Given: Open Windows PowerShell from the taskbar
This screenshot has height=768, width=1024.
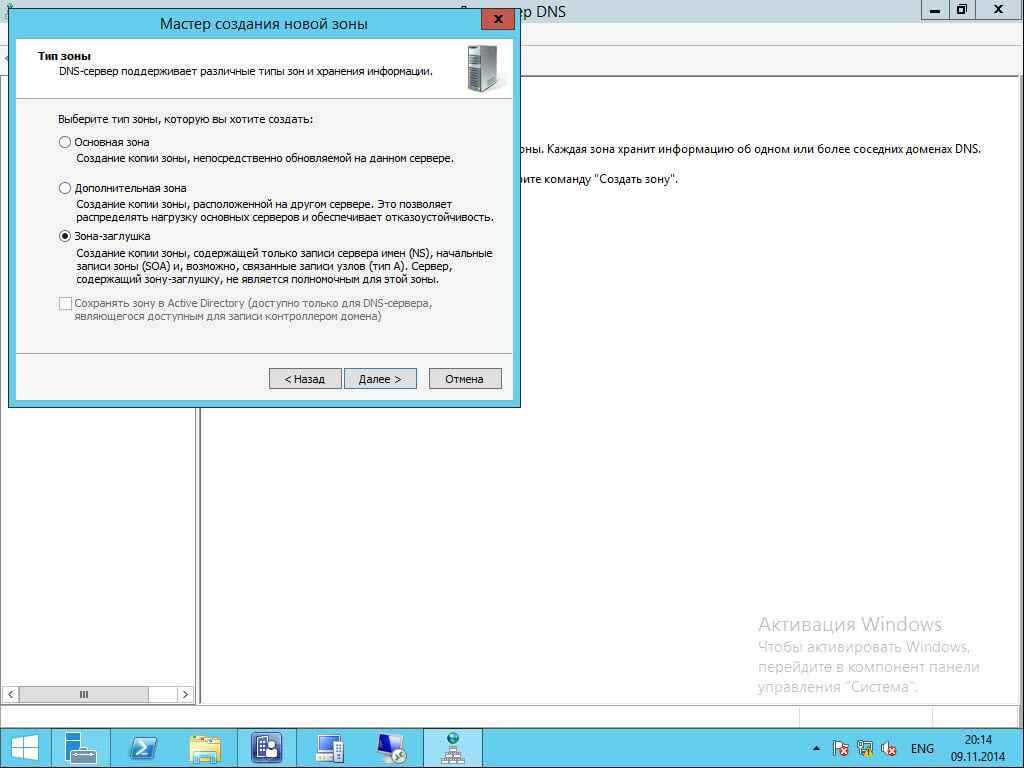Looking at the screenshot, I should (x=143, y=747).
